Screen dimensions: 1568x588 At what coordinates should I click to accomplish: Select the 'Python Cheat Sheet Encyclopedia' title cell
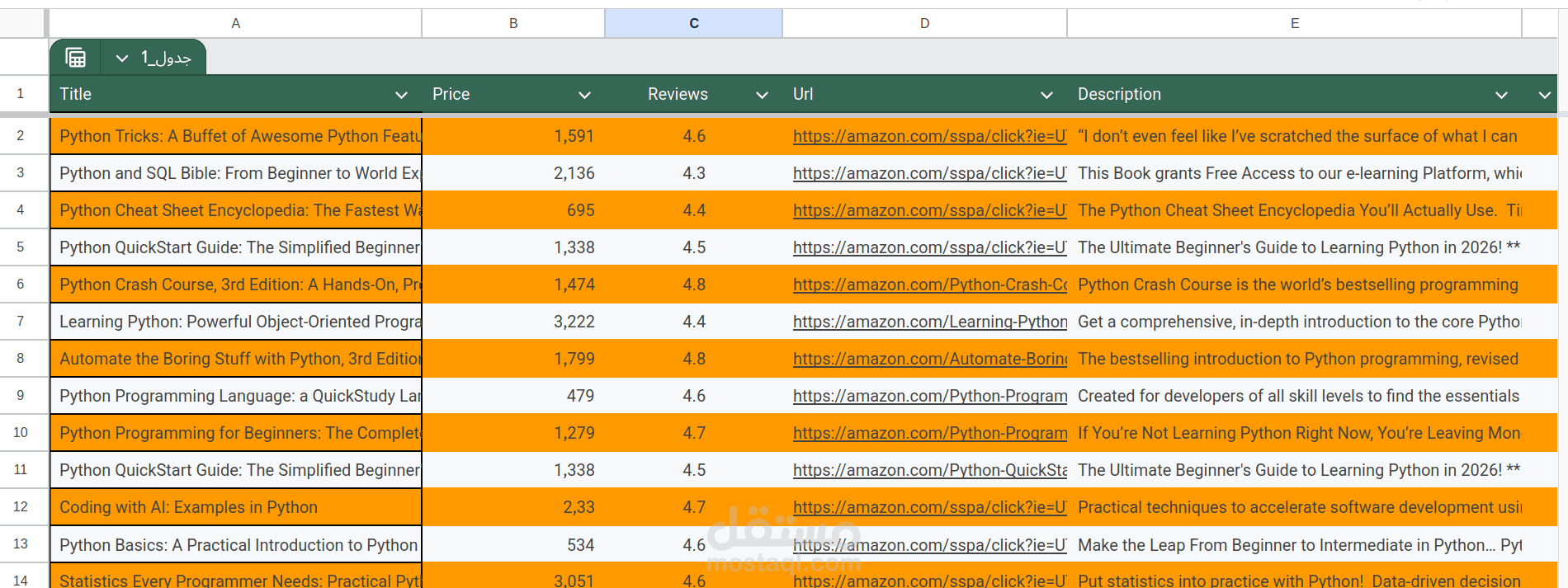pyautogui.click(x=236, y=210)
